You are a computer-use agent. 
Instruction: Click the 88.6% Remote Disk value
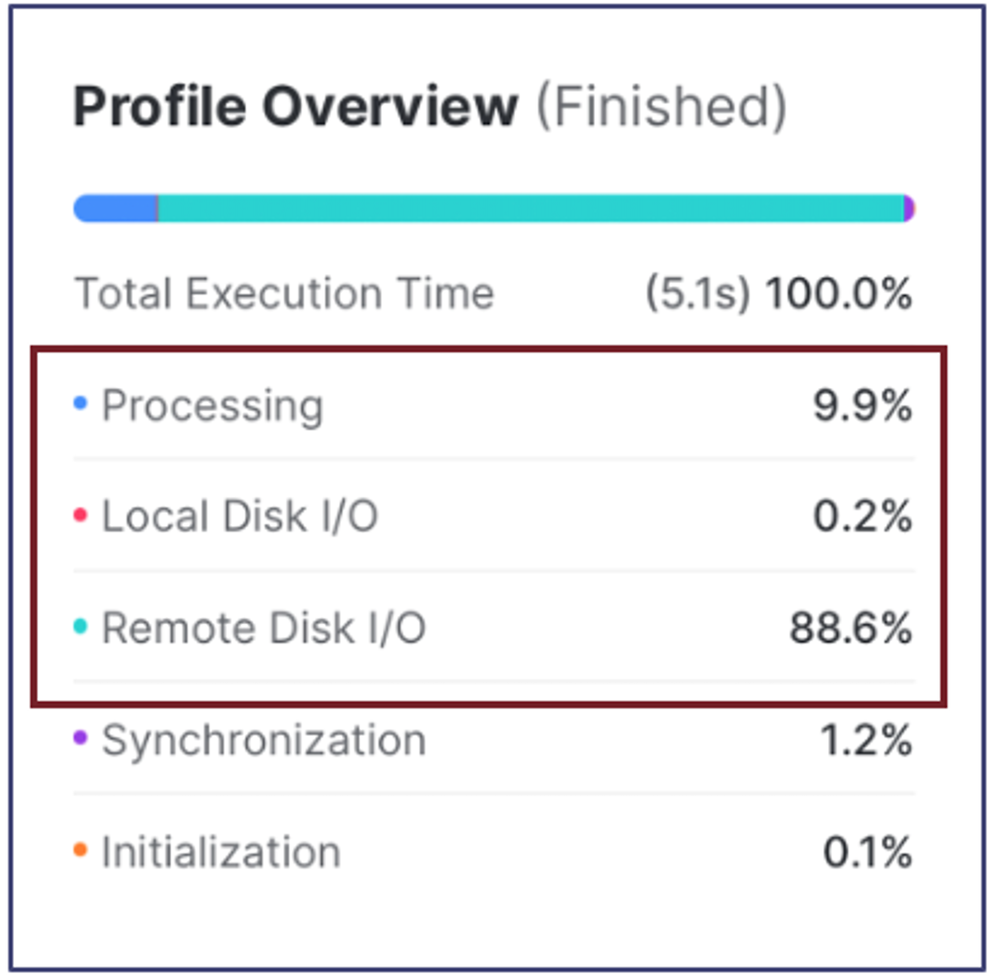tap(851, 628)
